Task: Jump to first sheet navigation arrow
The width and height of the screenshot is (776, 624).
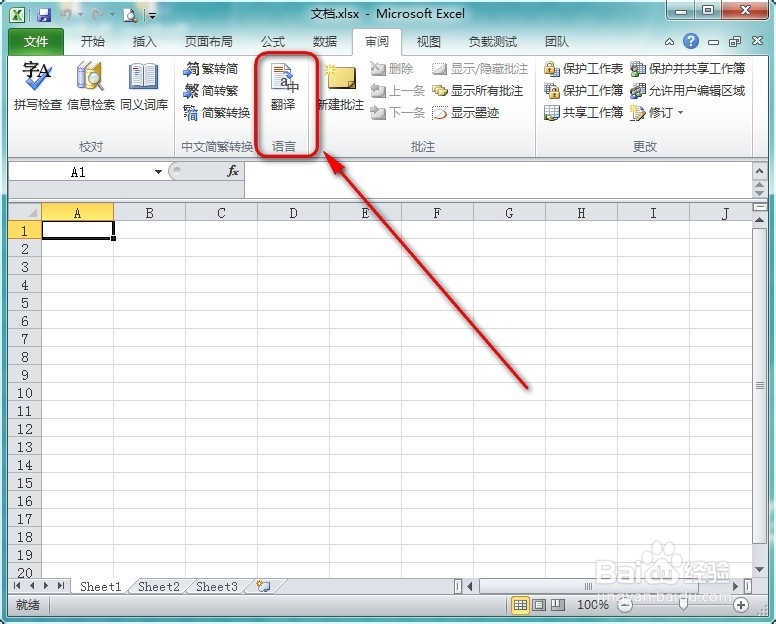Action: coord(17,586)
